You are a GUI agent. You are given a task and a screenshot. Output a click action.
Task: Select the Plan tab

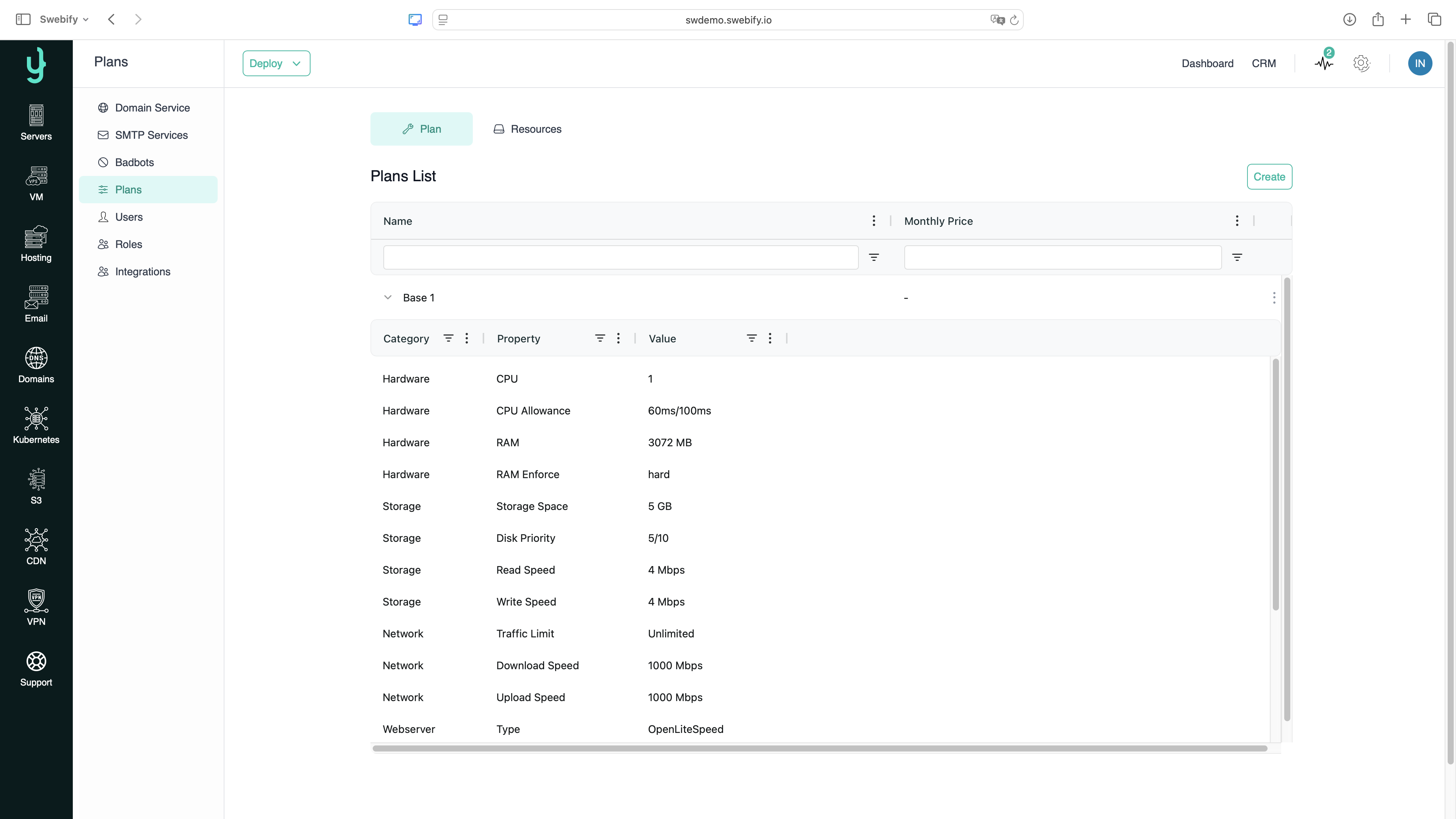pyautogui.click(x=422, y=129)
